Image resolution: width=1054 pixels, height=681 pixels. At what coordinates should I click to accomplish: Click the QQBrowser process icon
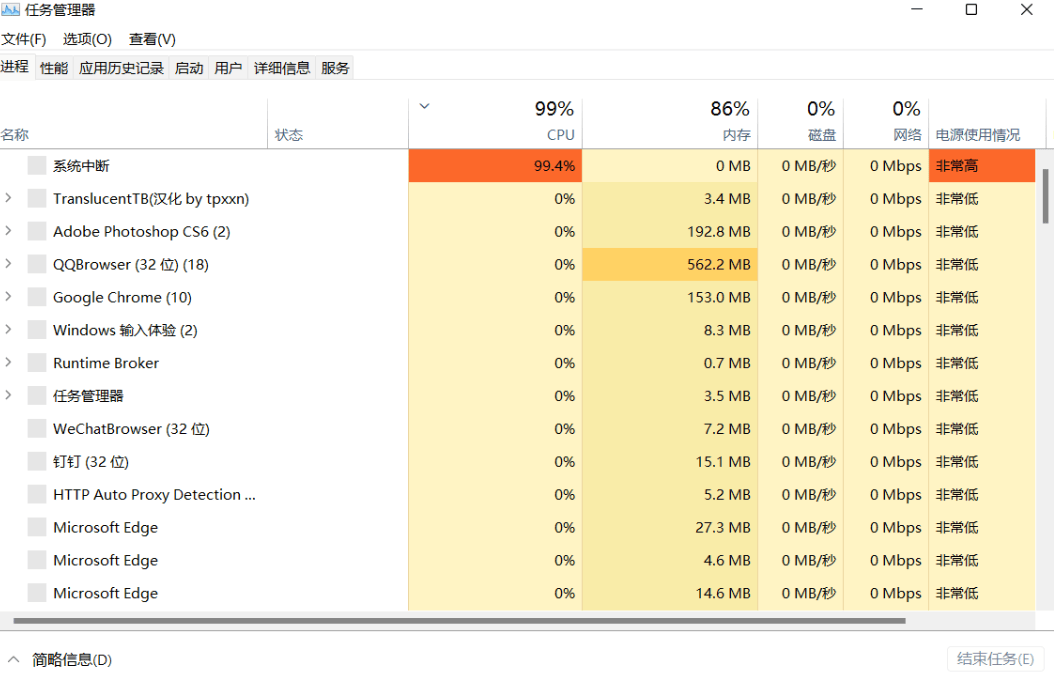pyautogui.click(x=37, y=264)
